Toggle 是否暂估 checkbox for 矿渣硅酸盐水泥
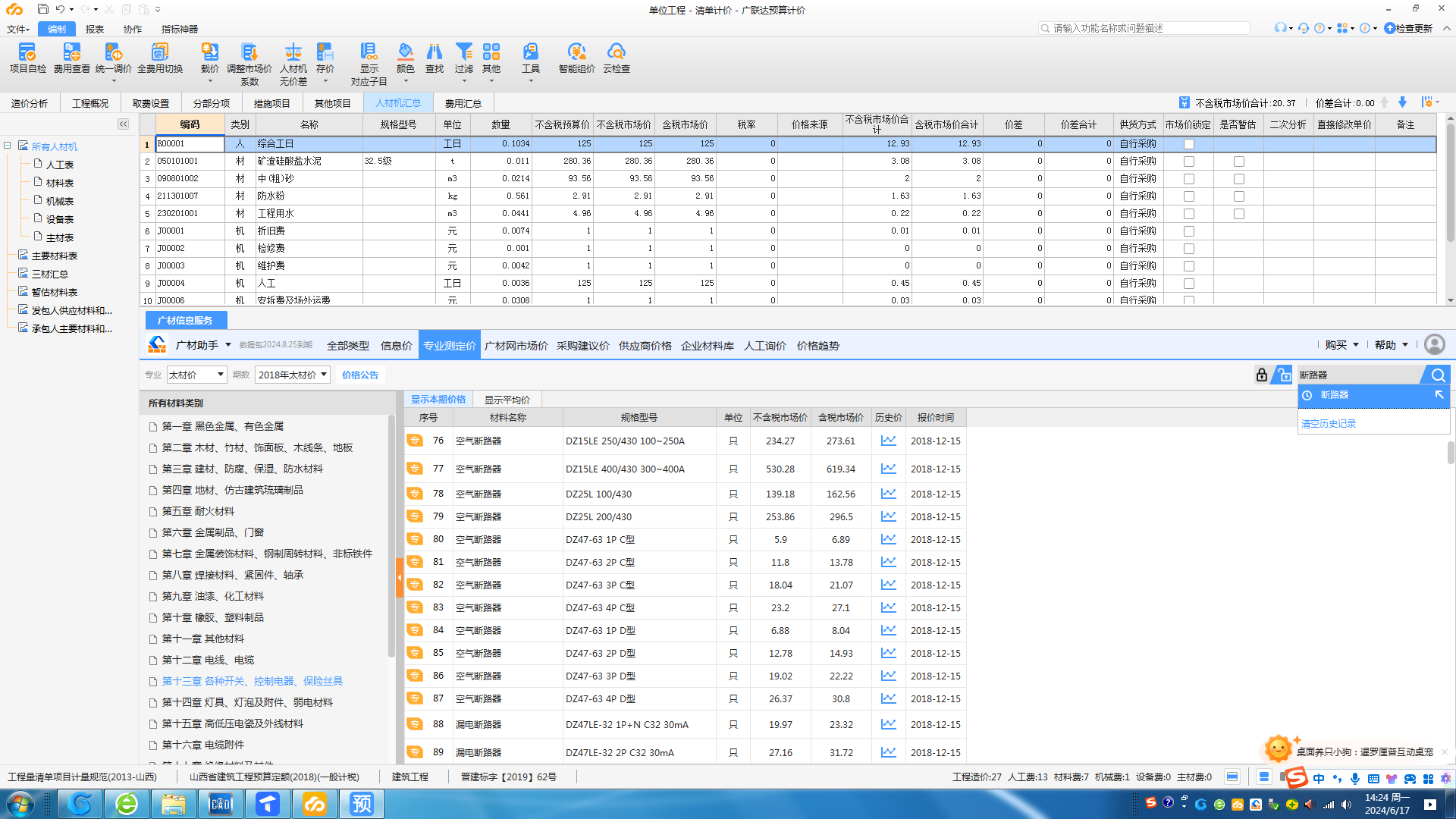The width and height of the screenshot is (1456, 819). click(1239, 162)
